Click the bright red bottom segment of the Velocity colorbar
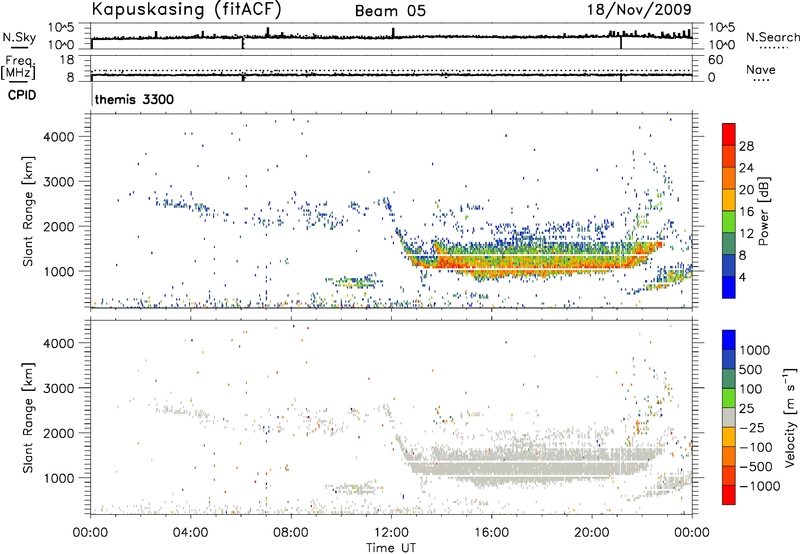The width and height of the screenshot is (800, 554). (x=729, y=495)
